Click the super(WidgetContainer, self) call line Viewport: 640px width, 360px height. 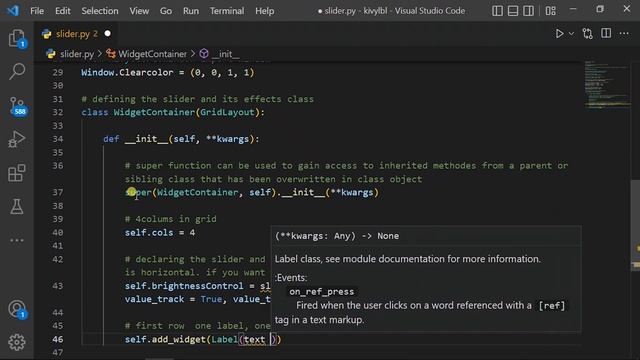tap(252, 192)
